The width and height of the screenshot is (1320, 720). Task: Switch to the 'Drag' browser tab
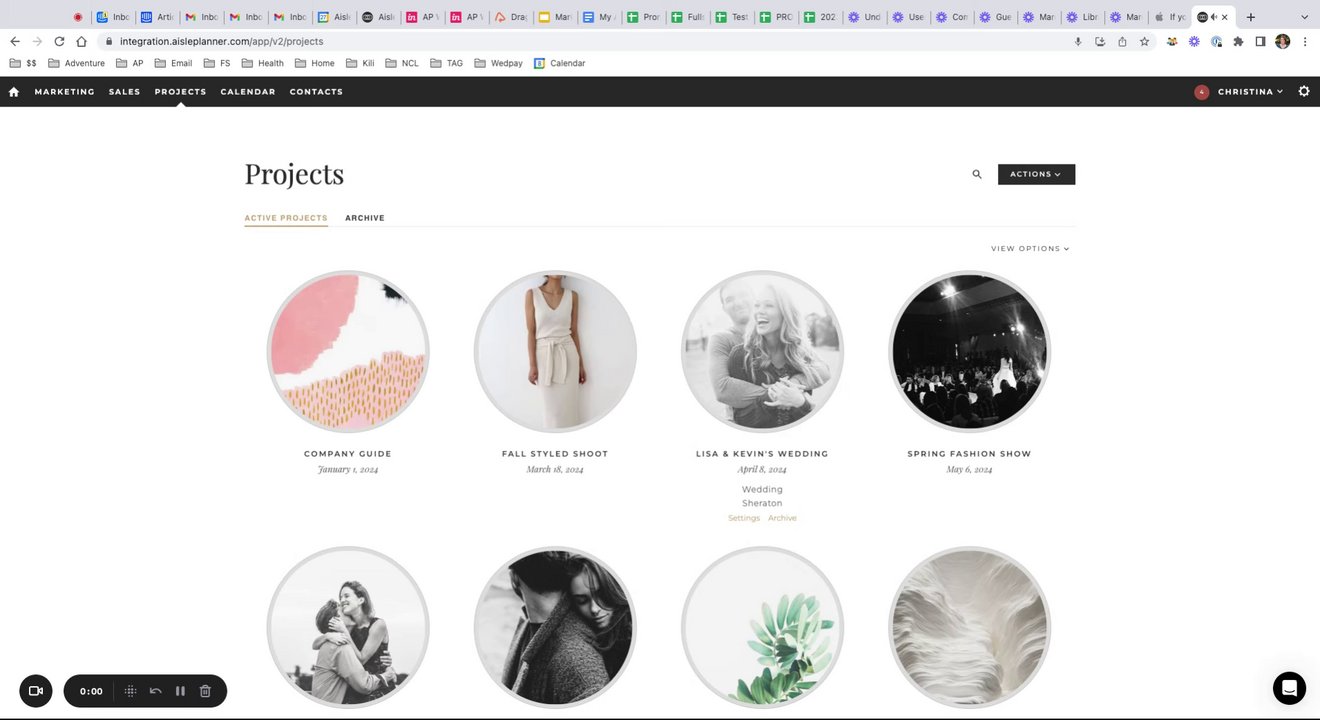(511, 17)
